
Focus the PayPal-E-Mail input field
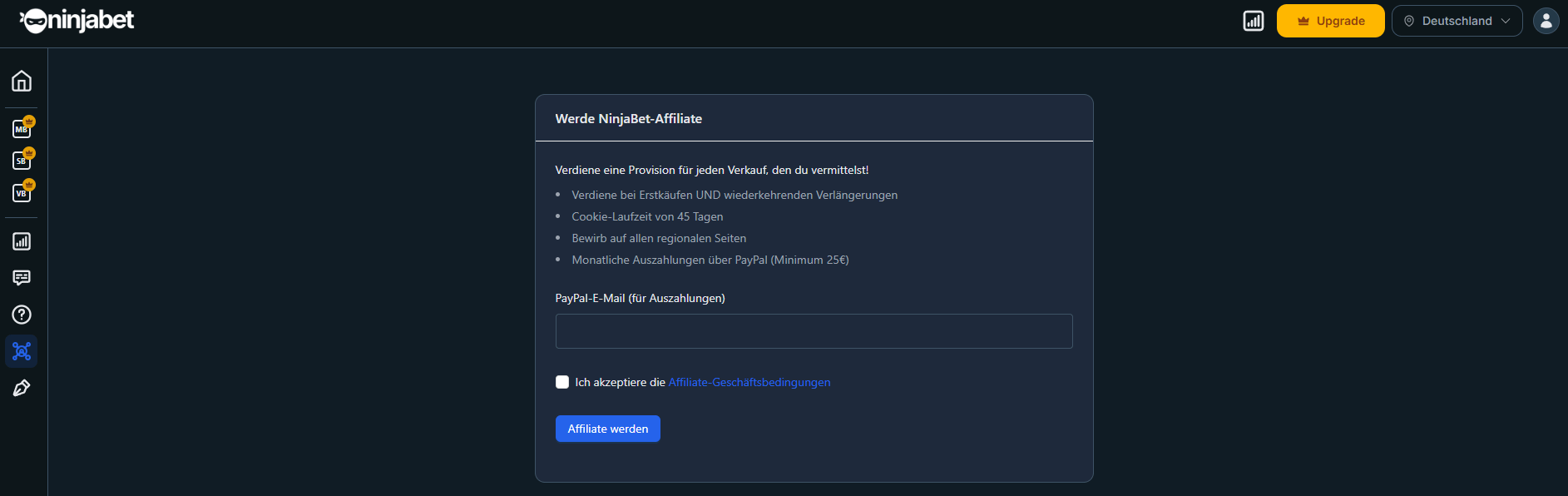click(x=814, y=331)
